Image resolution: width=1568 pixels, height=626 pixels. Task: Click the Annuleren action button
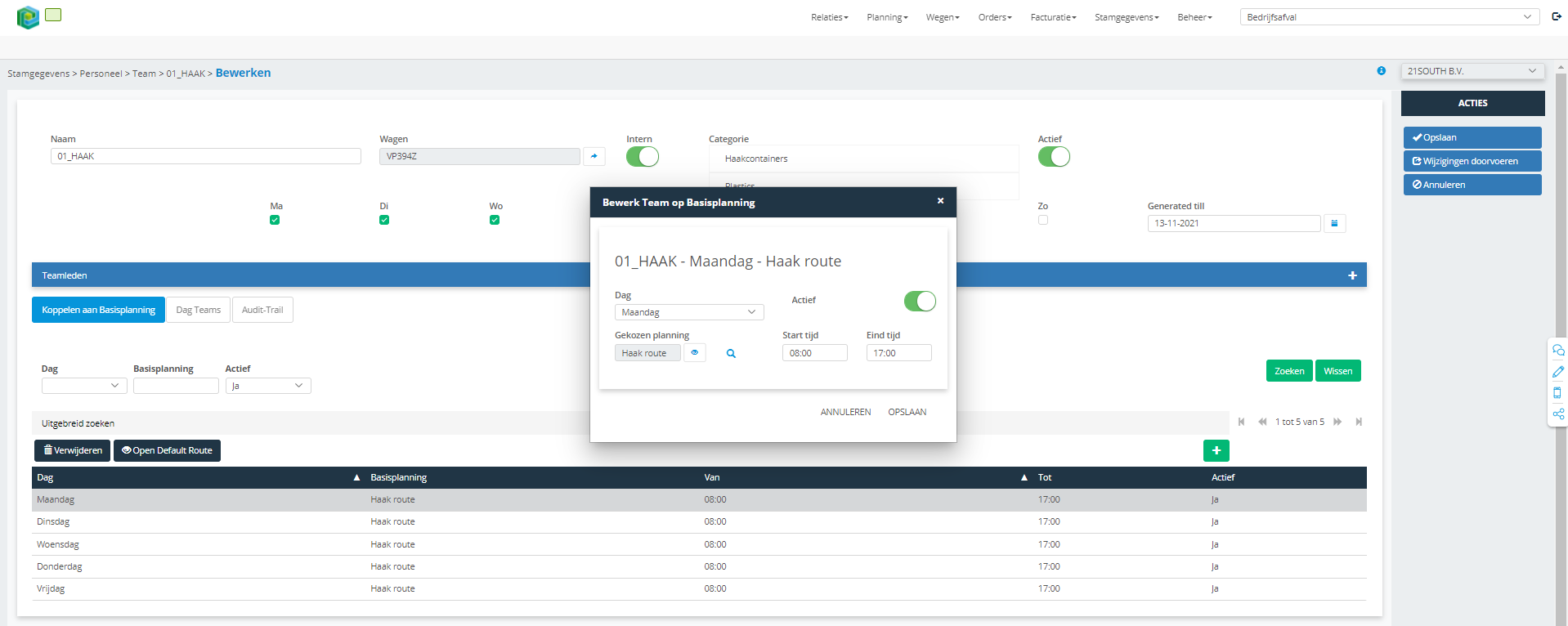pos(1472,185)
